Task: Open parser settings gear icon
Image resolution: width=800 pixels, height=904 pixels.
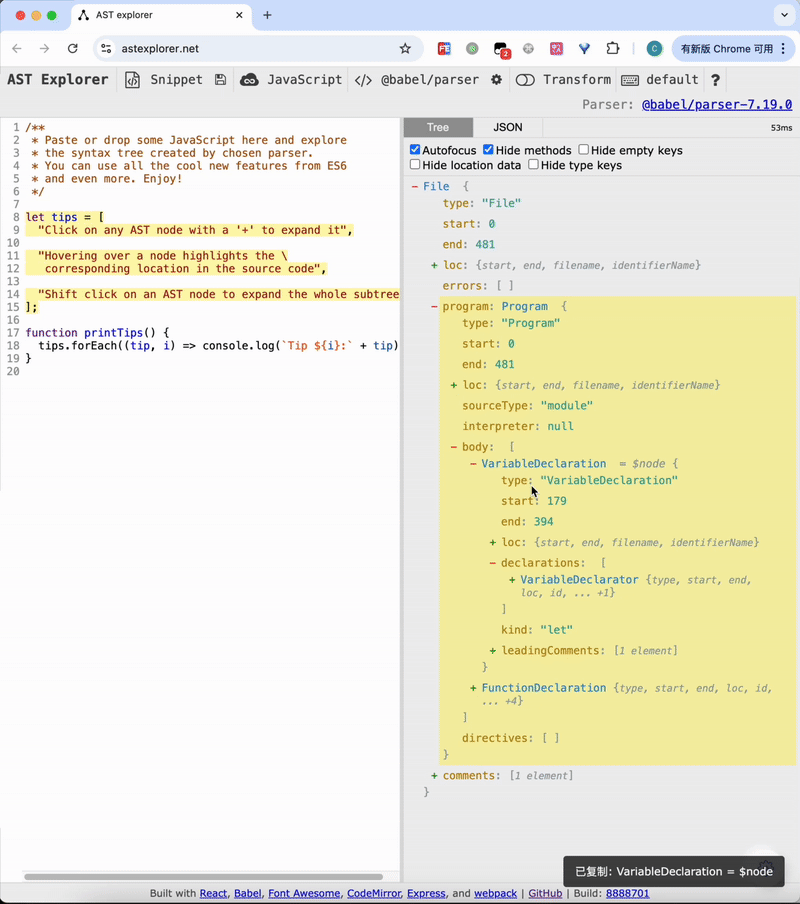Action: click(496, 80)
